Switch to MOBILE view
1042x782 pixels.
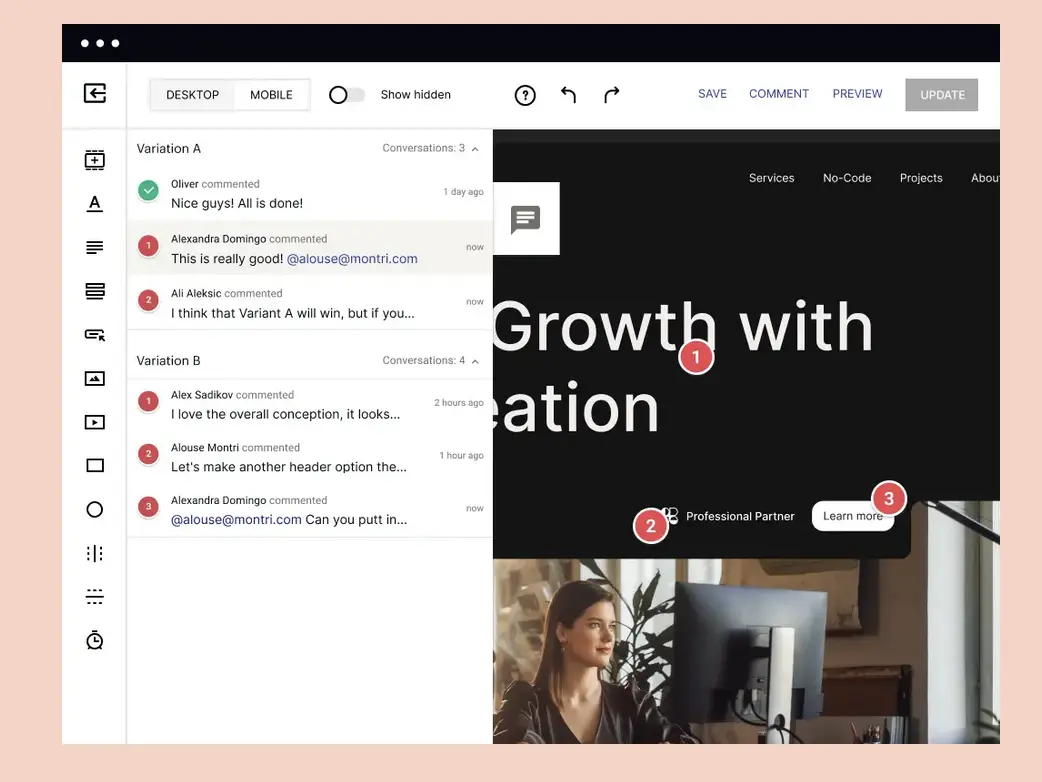[x=270, y=94]
